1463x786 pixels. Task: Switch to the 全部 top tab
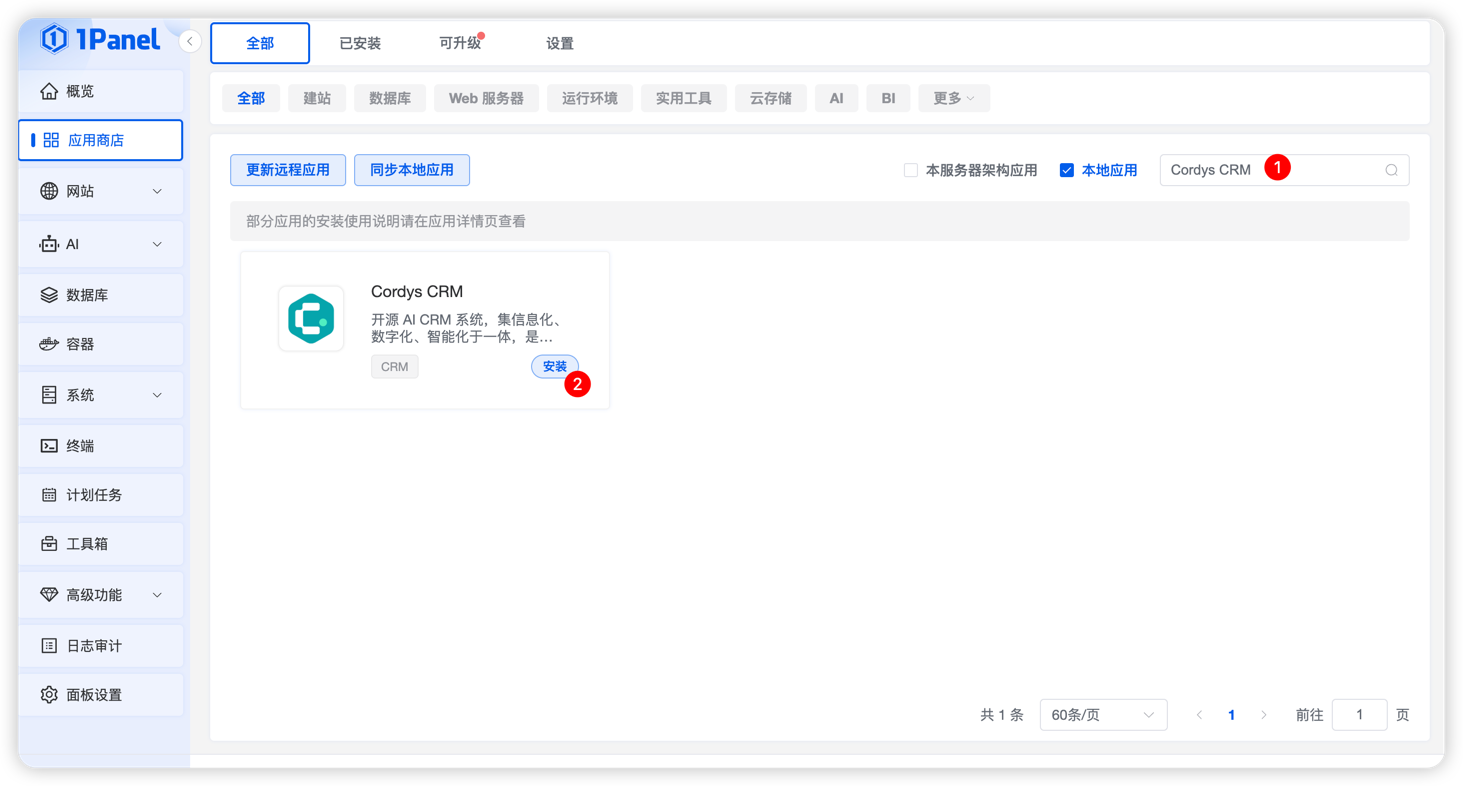pos(260,43)
